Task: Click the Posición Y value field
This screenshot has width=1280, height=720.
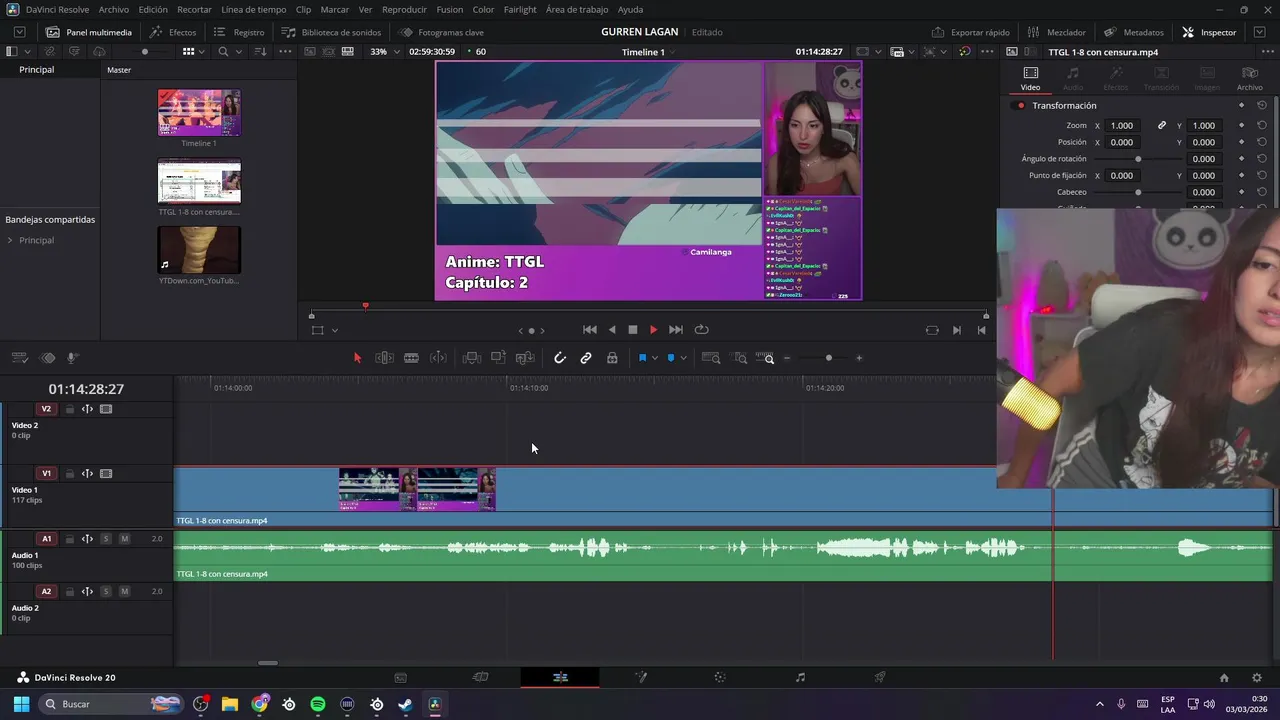Action: (x=1204, y=142)
